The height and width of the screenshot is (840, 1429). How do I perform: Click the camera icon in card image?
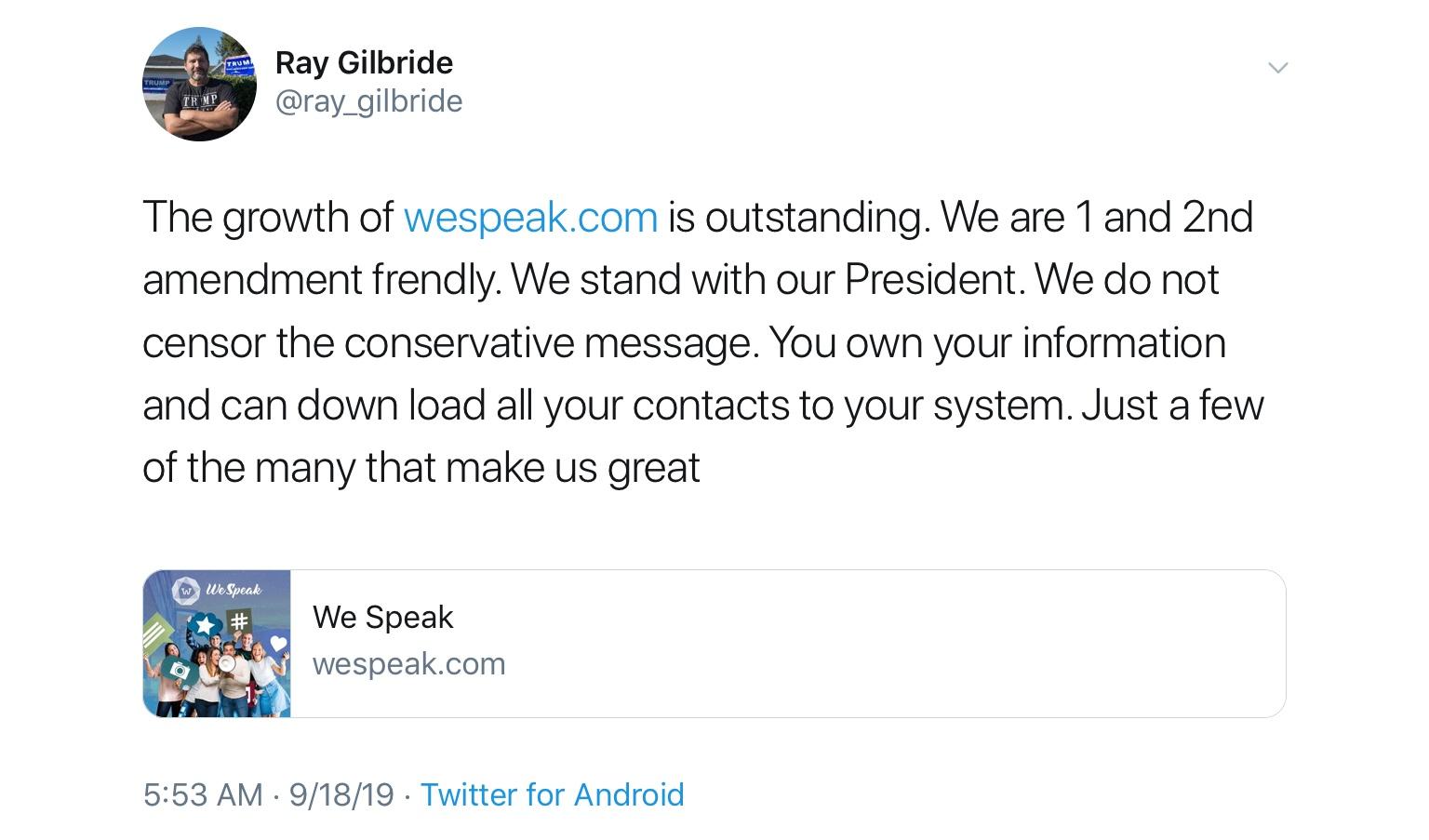tap(179, 670)
